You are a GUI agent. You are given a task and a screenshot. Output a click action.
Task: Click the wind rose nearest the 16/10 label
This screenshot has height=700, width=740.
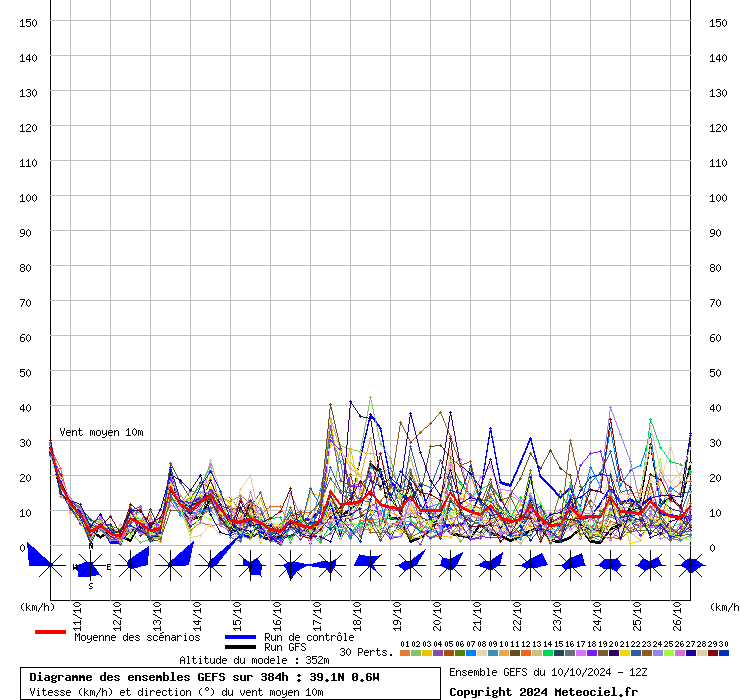coord(290,566)
